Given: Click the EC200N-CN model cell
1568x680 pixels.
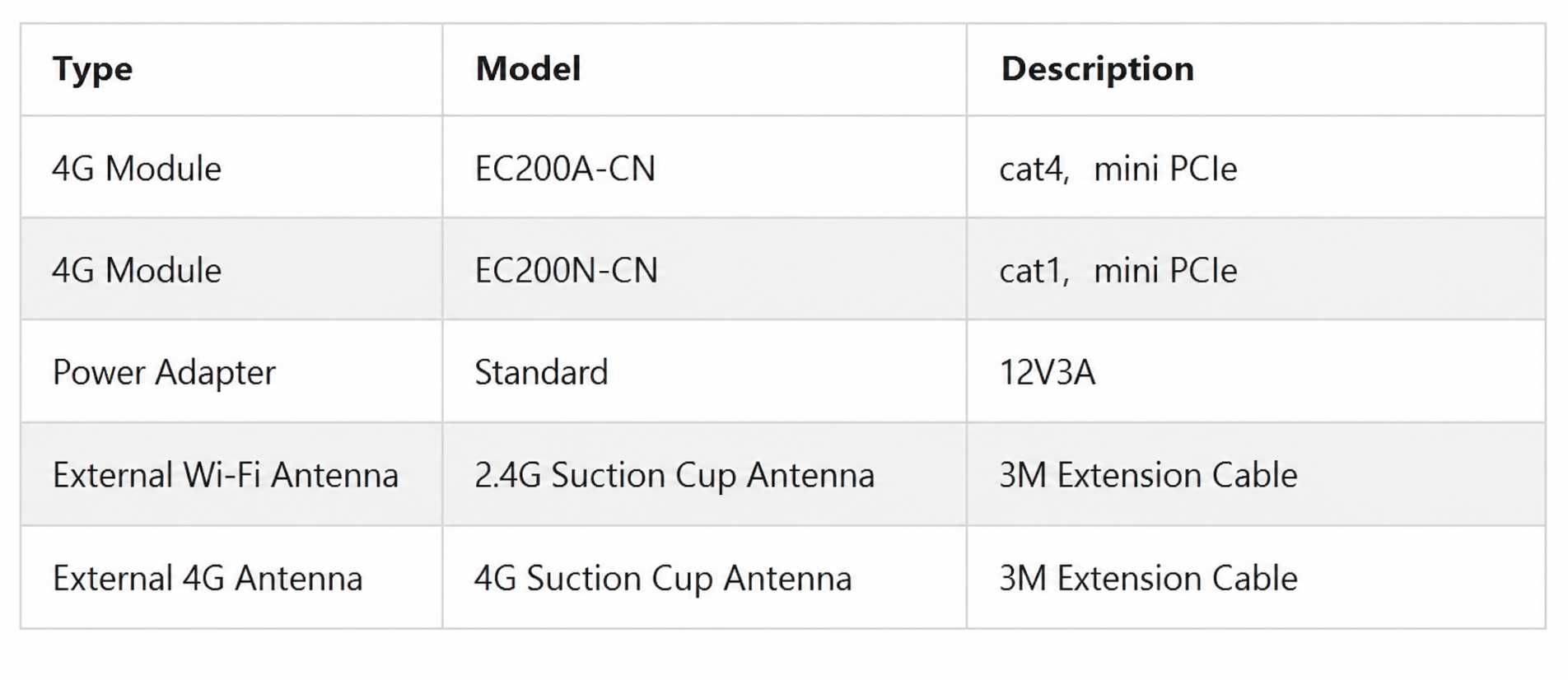Looking at the screenshot, I should pos(566,270).
